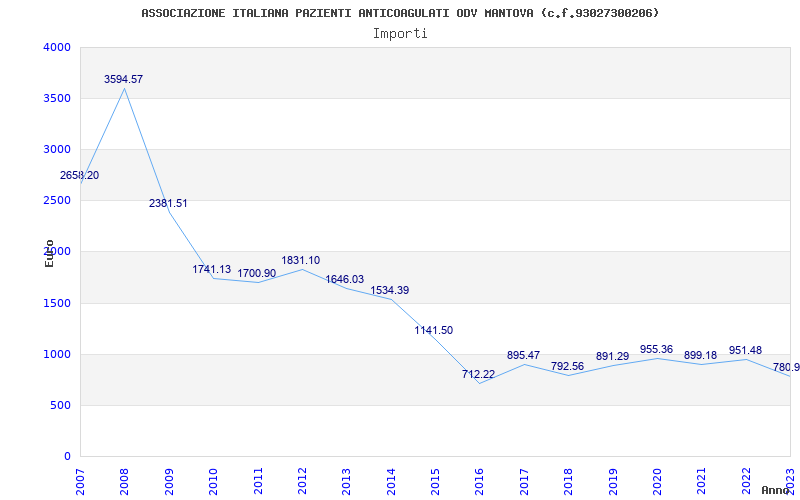This screenshot has width=800, height=500.
Task: Select data label 792.56
Action: coord(567,366)
